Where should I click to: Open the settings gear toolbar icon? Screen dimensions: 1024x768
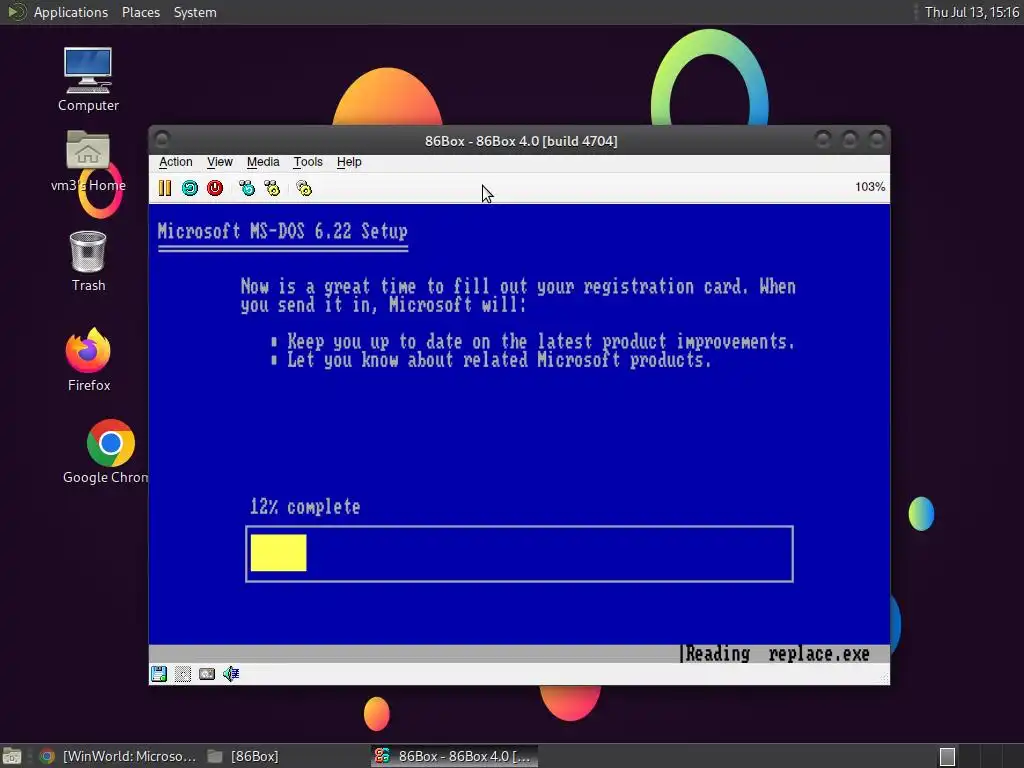(x=304, y=188)
